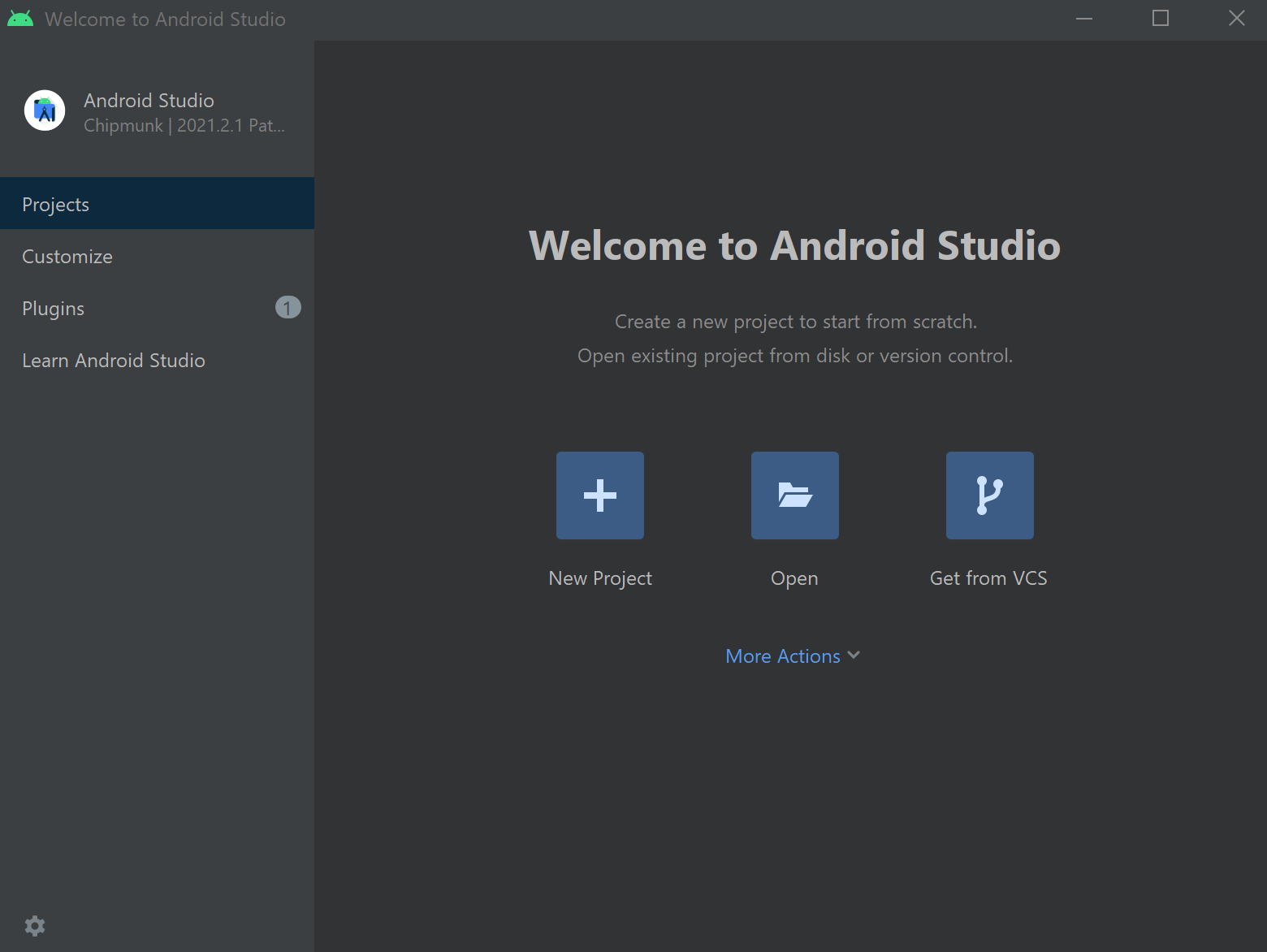Click the Chipmunk version text
Image resolution: width=1267 pixels, height=952 pixels.
pyautogui.click(x=184, y=126)
